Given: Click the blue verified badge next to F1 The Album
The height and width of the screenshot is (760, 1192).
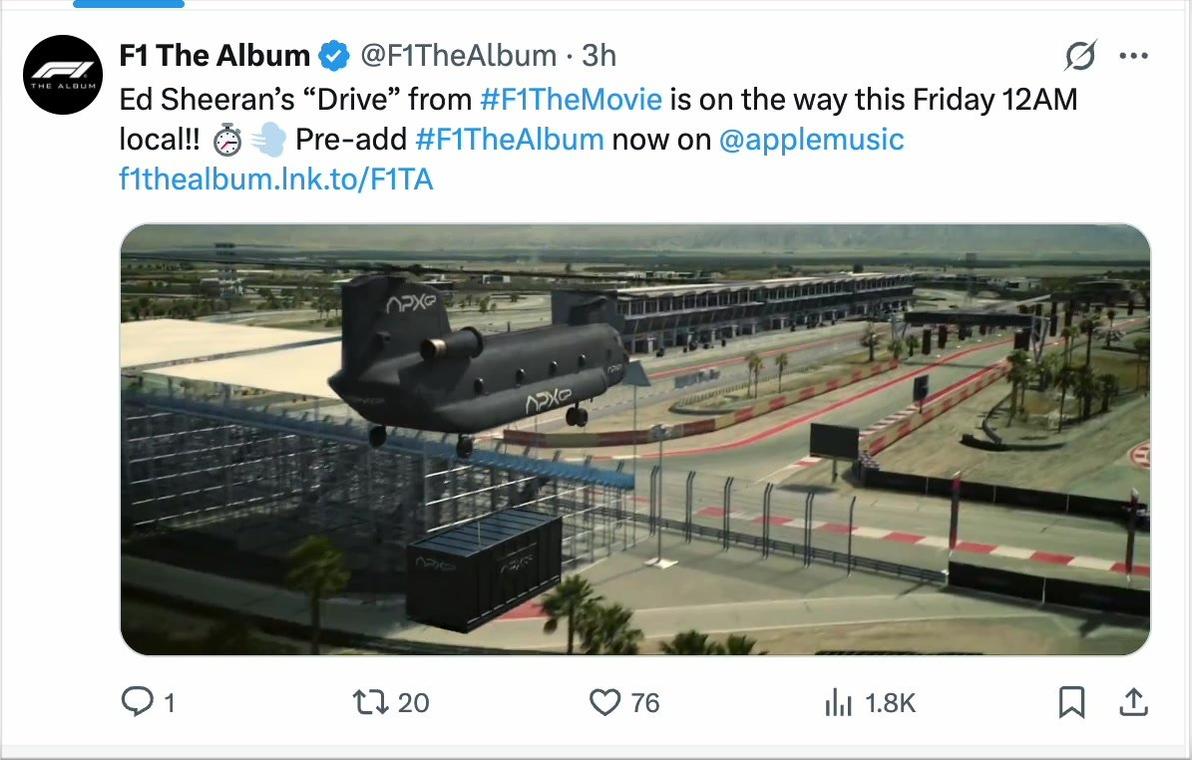Looking at the screenshot, I should click(x=333, y=55).
